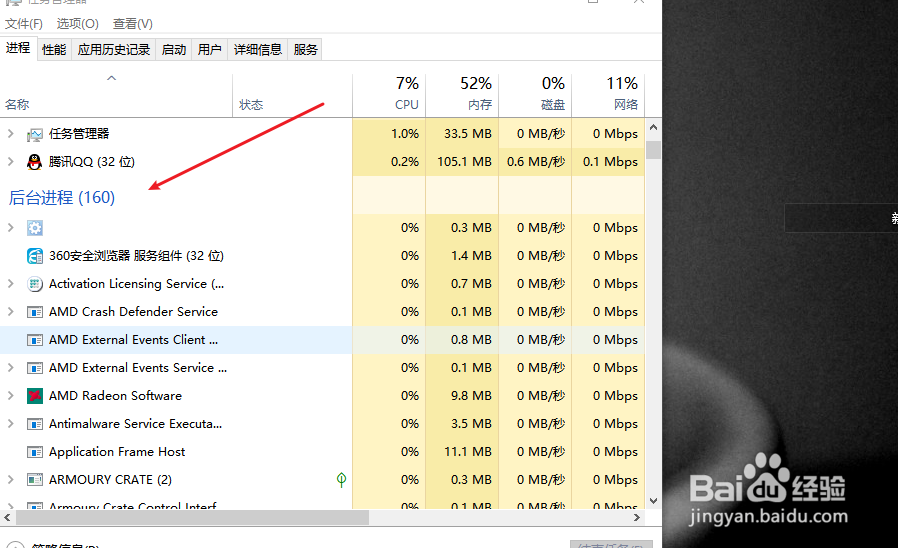
Task: Click the 0.6 MB/秒 disk cell
Action: click(x=536, y=162)
